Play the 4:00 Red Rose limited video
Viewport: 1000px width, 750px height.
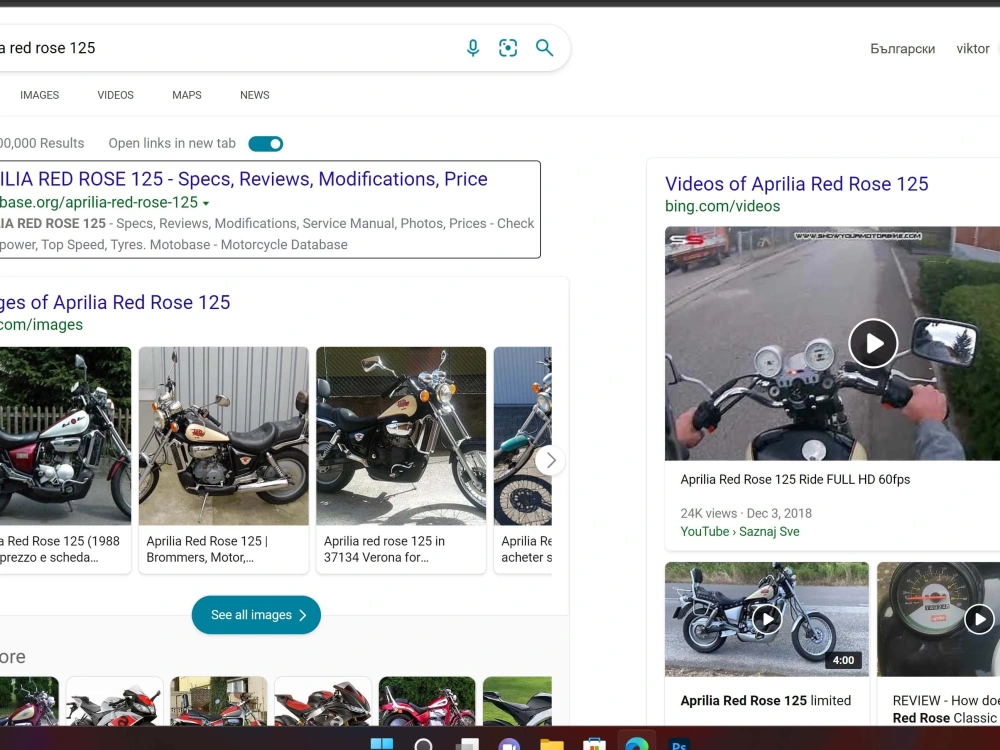pyautogui.click(x=767, y=619)
